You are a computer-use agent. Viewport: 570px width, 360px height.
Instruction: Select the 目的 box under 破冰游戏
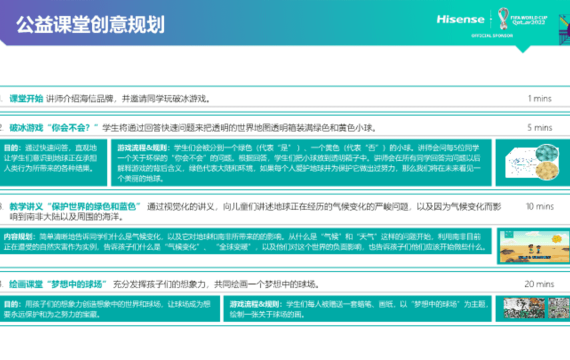[53, 163]
